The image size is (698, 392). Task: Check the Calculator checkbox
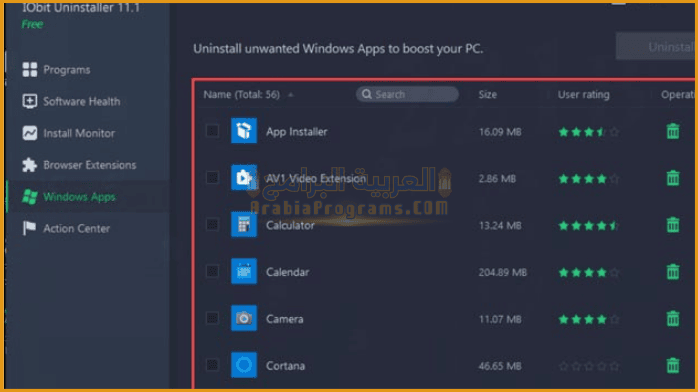tap(212, 224)
